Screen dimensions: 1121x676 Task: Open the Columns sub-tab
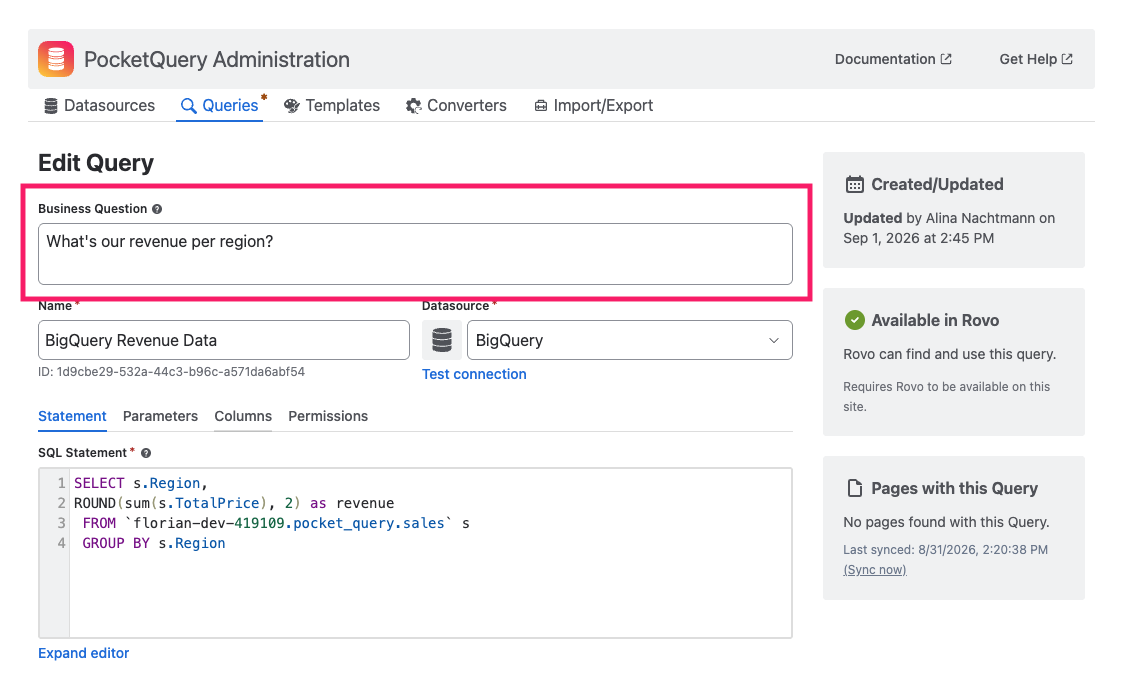pos(243,416)
